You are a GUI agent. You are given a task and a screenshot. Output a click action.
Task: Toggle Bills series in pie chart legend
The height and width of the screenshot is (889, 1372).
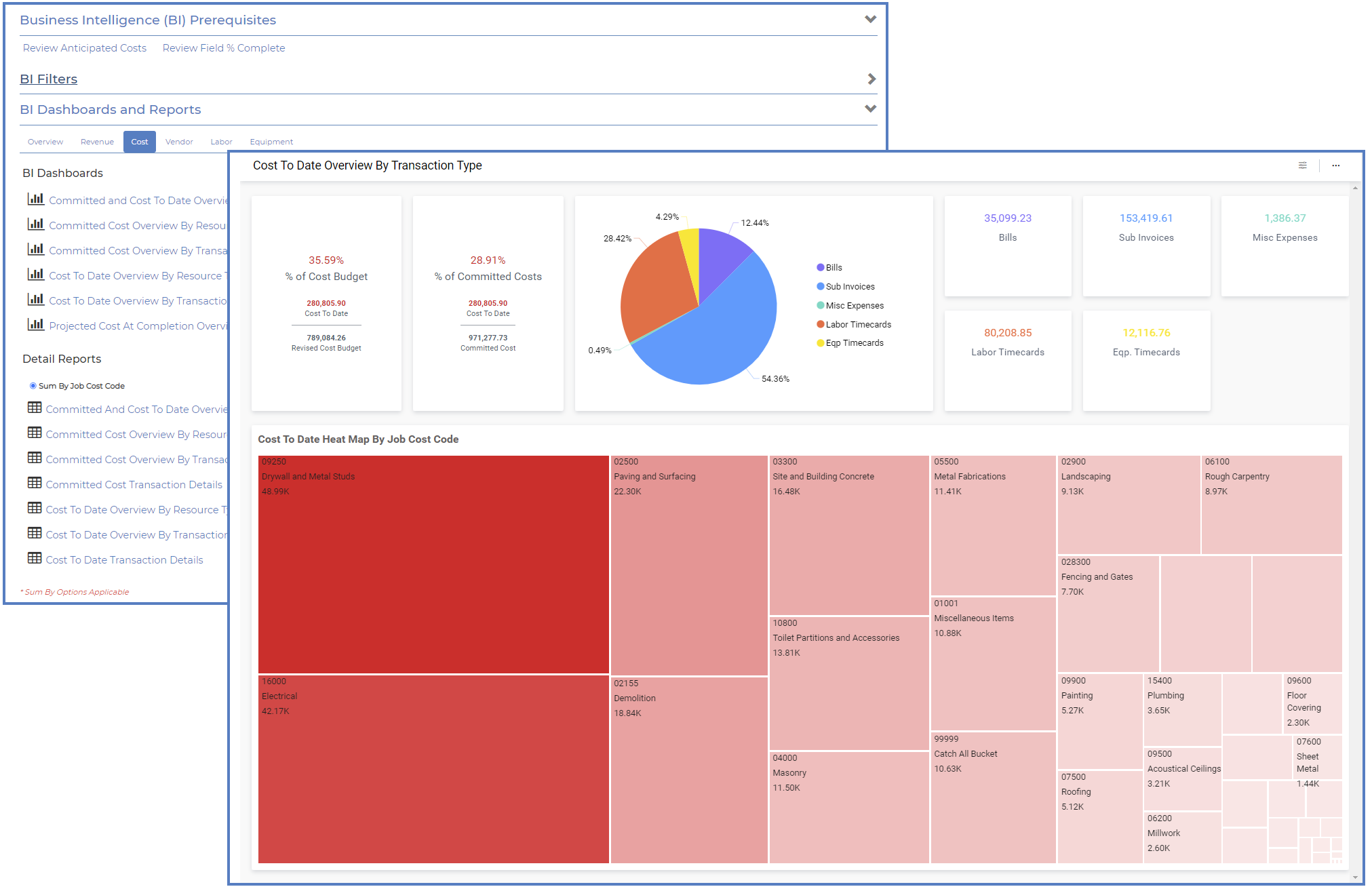coord(834,268)
